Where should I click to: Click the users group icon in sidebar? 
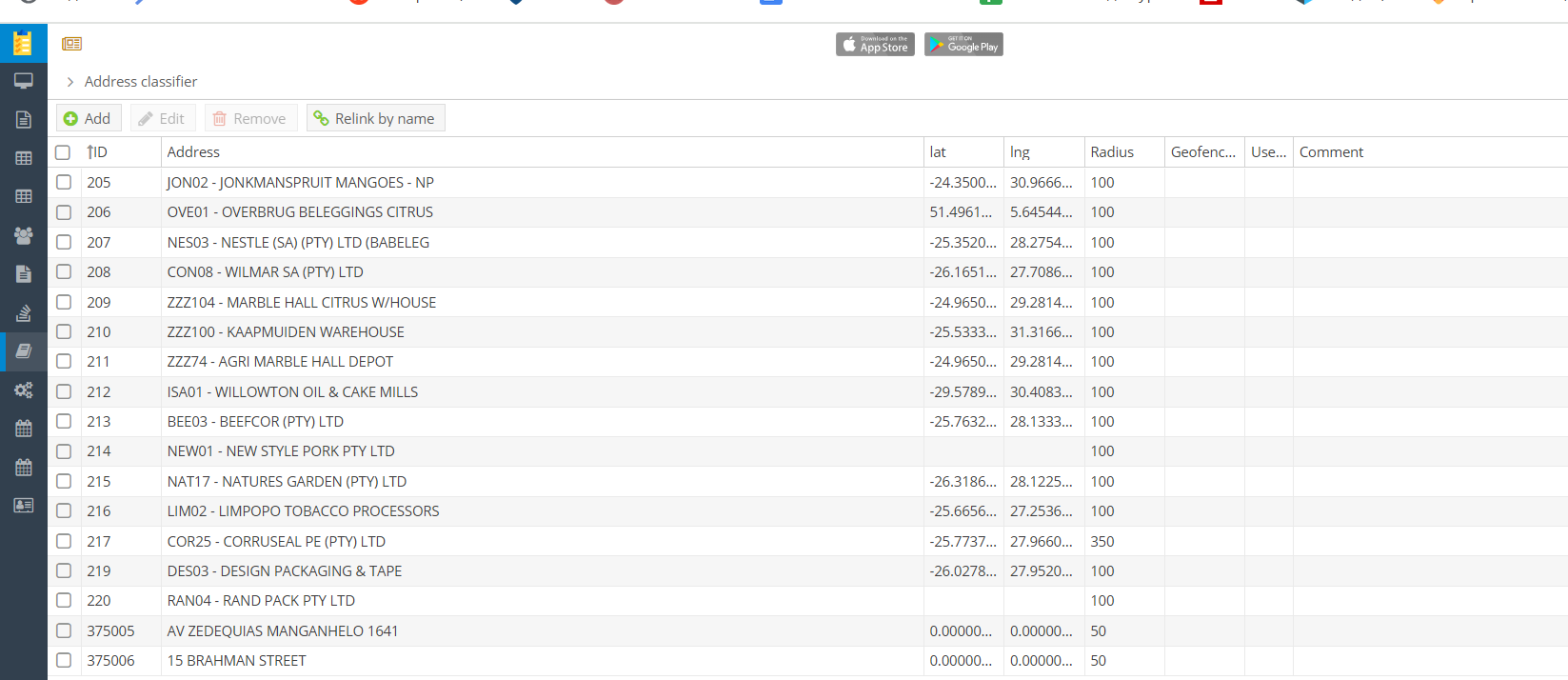click(23, 235)
